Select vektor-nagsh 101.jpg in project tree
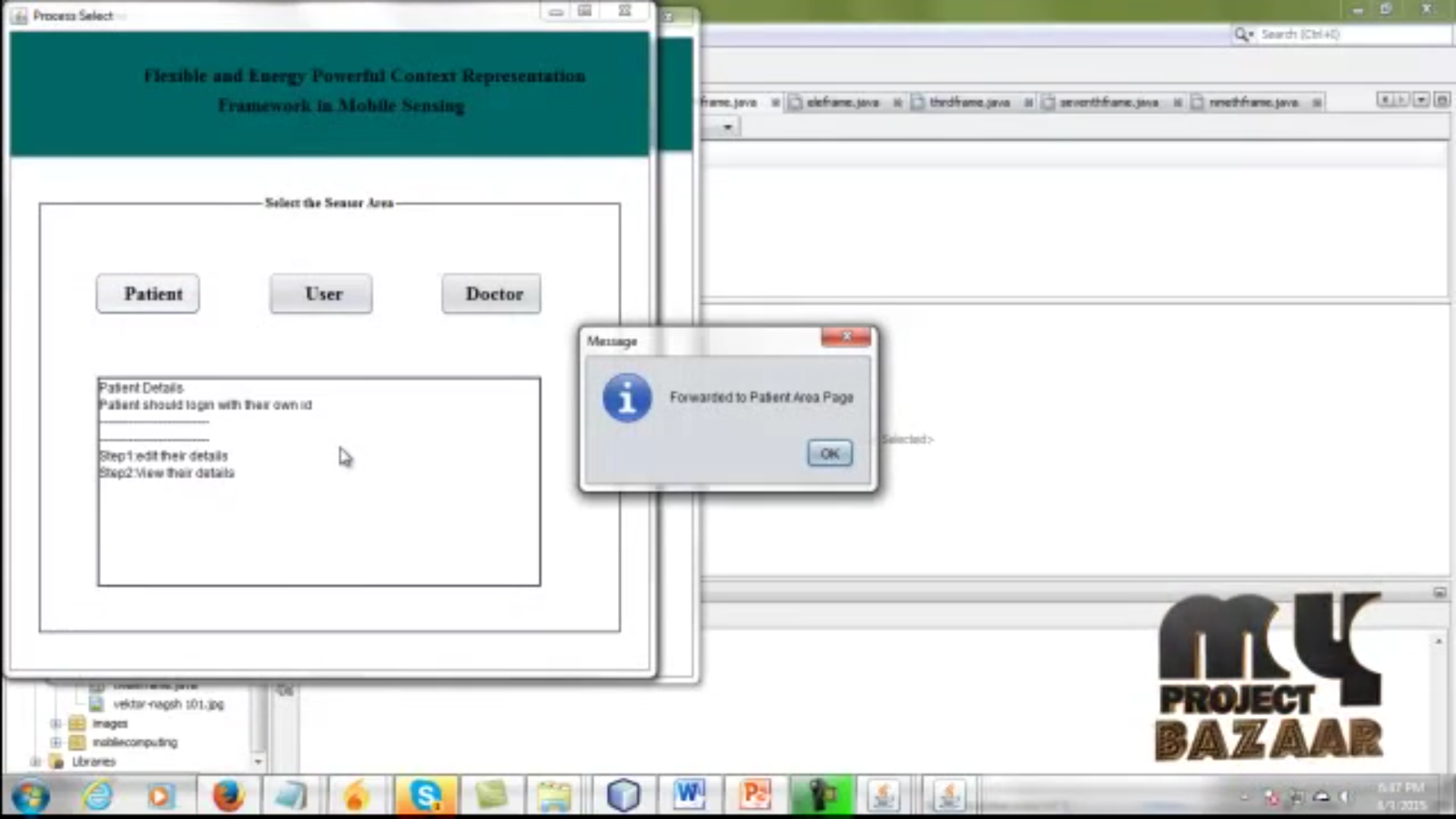 167,704
